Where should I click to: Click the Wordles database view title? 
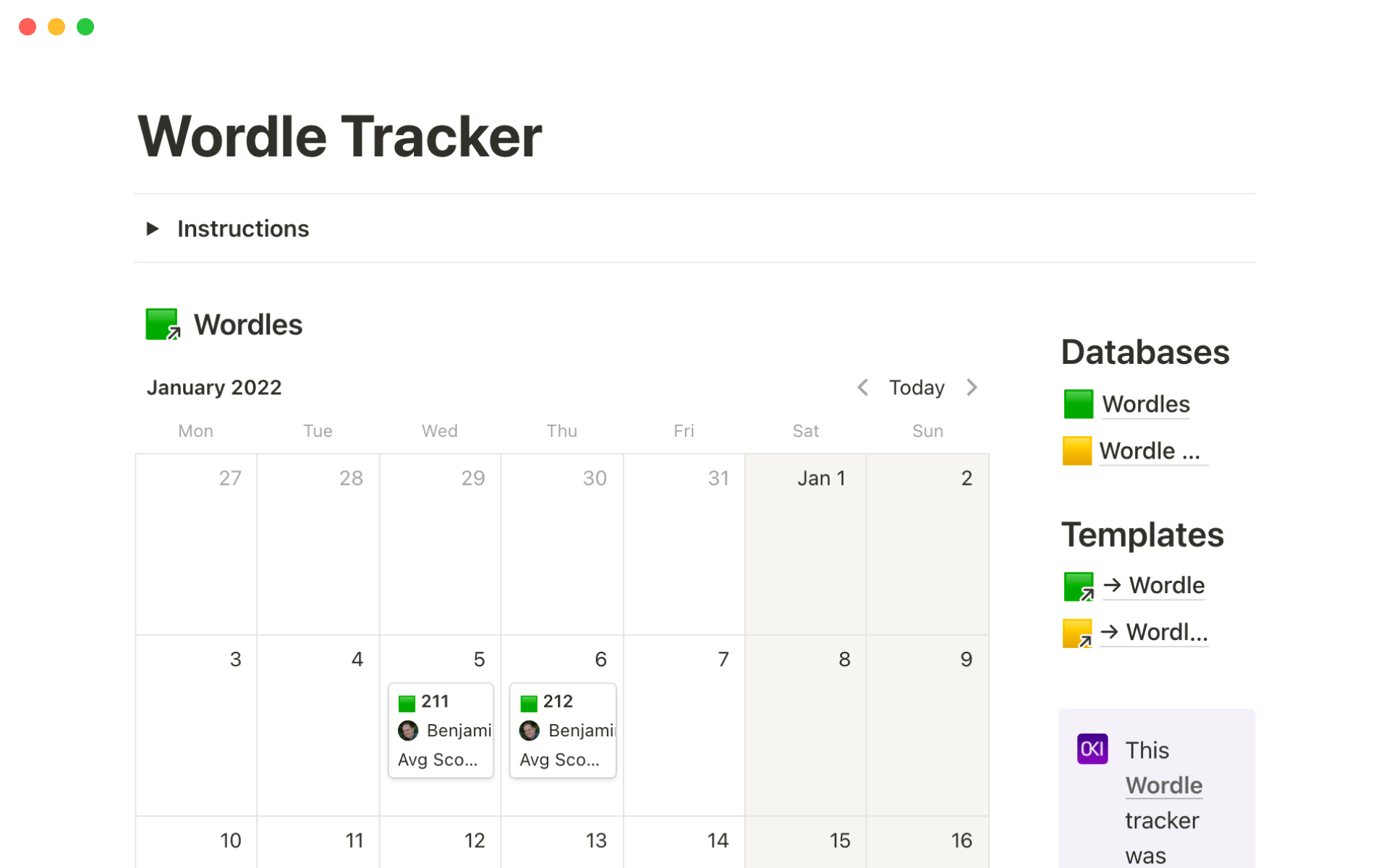pos(248,325)
